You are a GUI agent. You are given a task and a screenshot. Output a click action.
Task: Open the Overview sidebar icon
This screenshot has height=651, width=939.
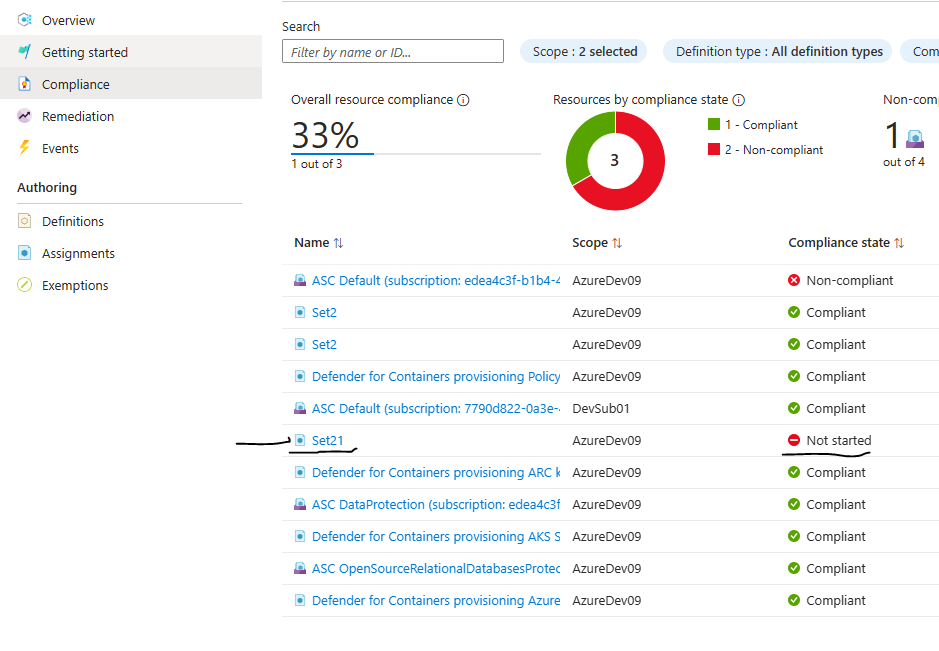tap(25, 20)
